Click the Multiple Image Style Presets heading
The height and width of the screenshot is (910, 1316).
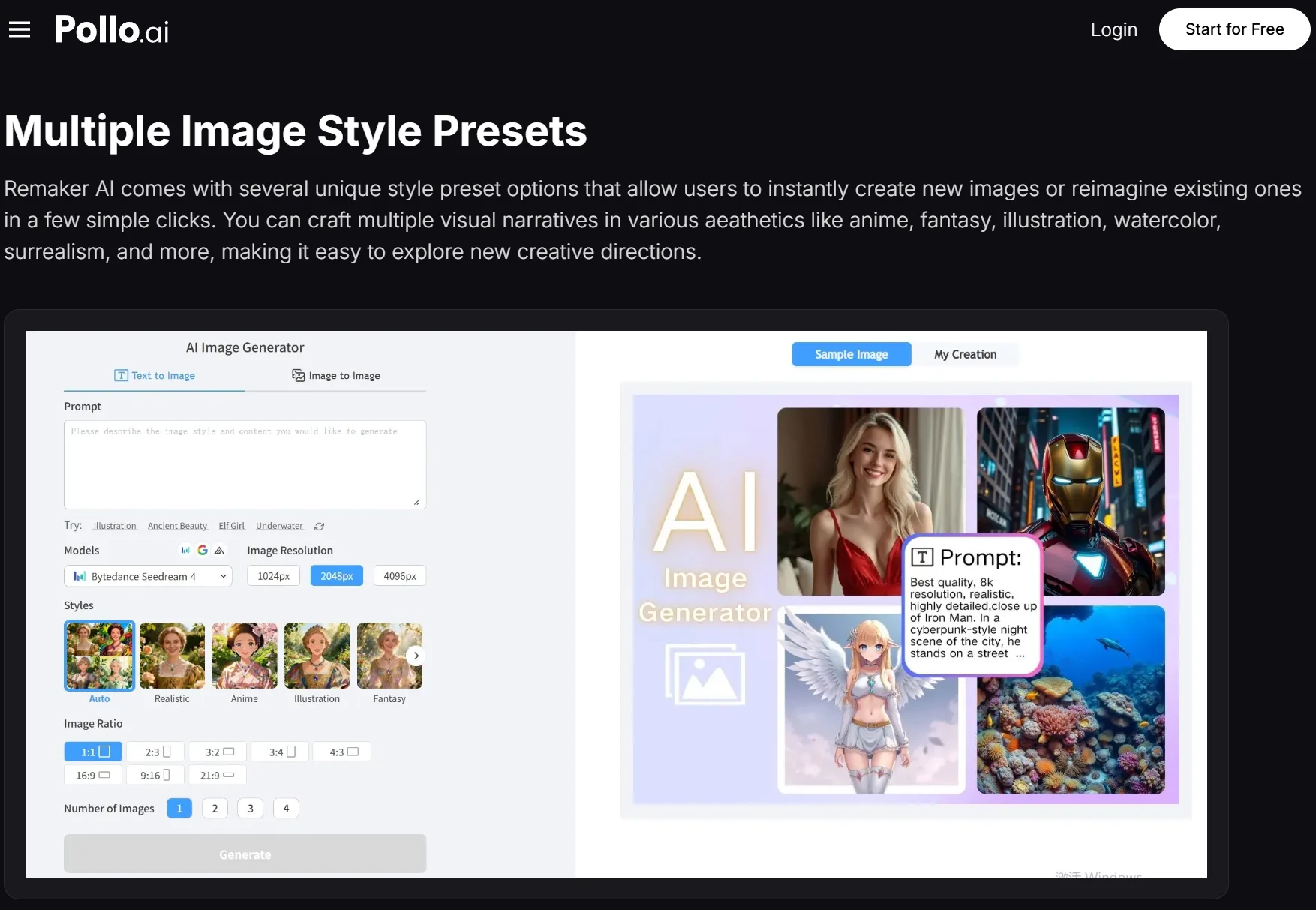296,131
